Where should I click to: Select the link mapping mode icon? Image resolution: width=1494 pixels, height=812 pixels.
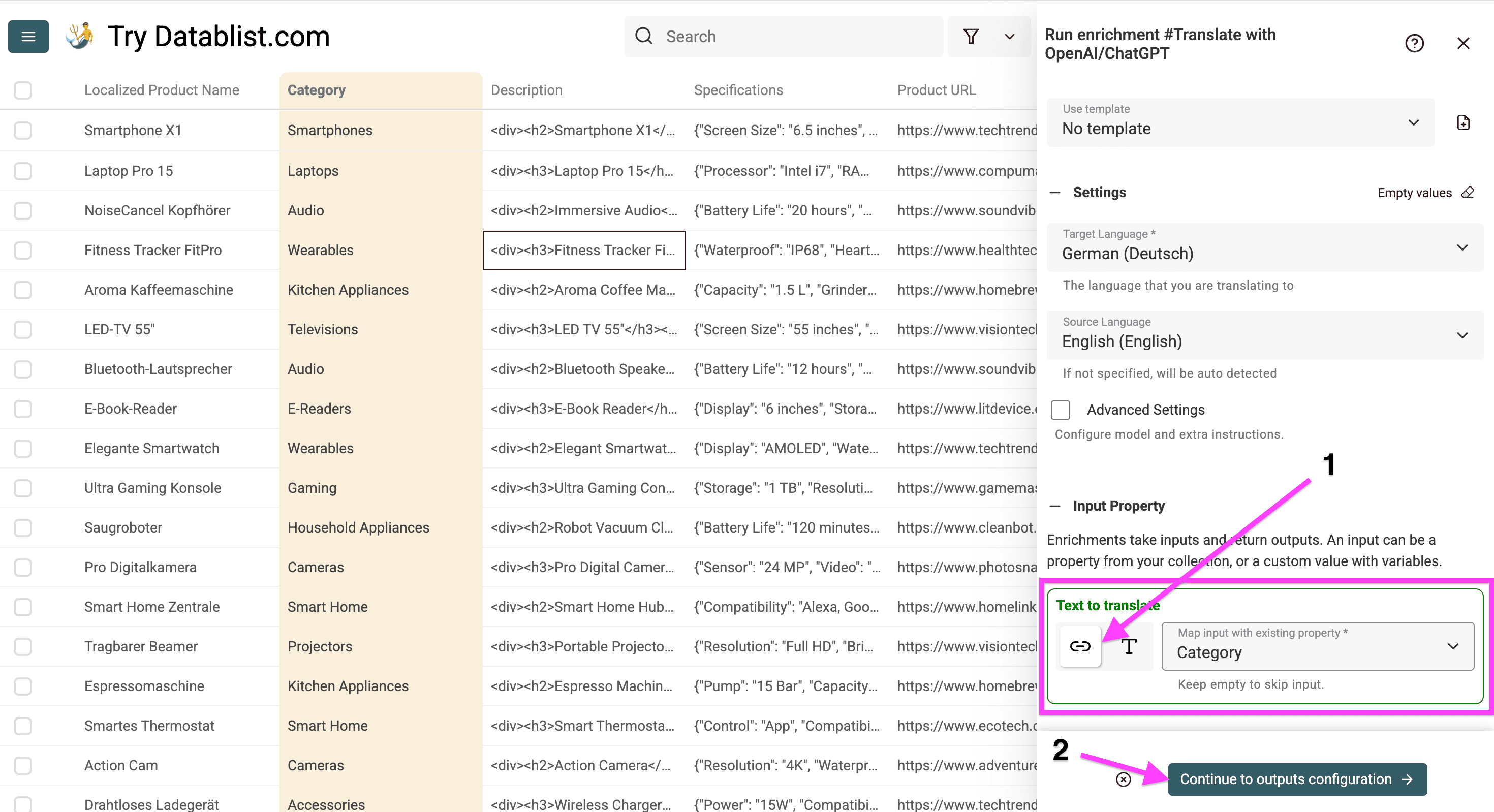tap(1080, 646)
